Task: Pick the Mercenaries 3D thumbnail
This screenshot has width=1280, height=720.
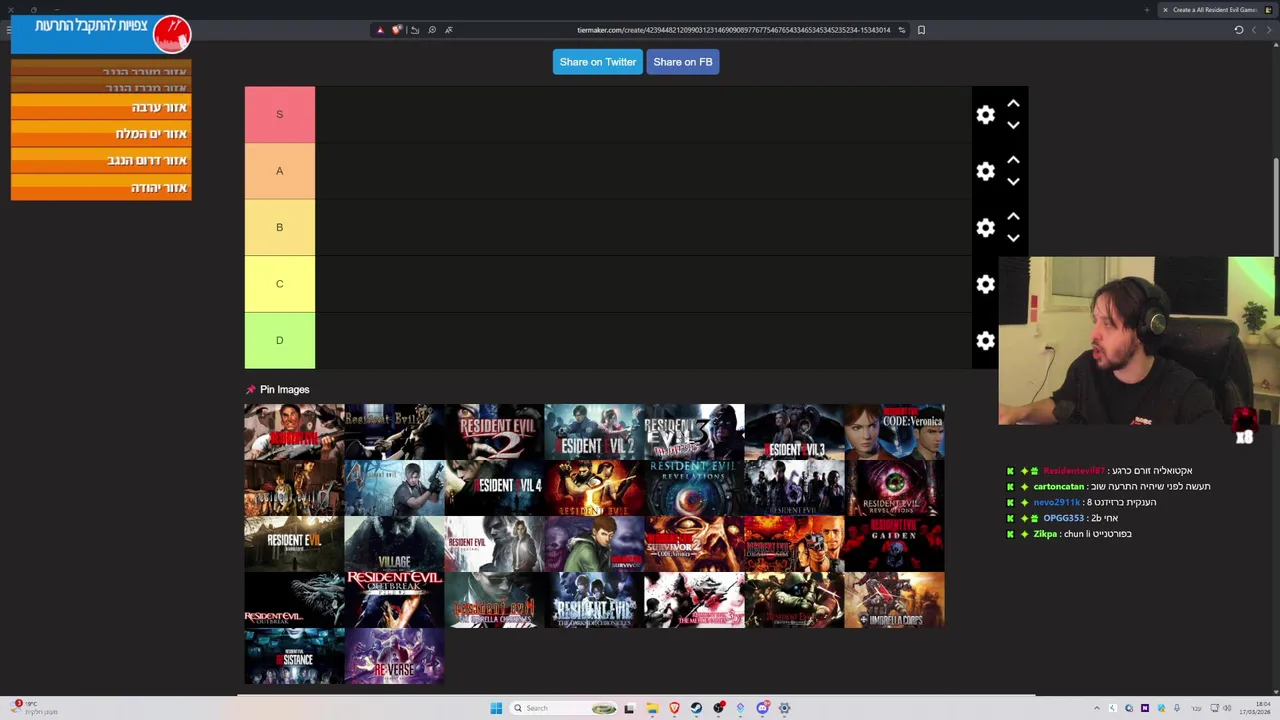Action: tap(694, 600)
